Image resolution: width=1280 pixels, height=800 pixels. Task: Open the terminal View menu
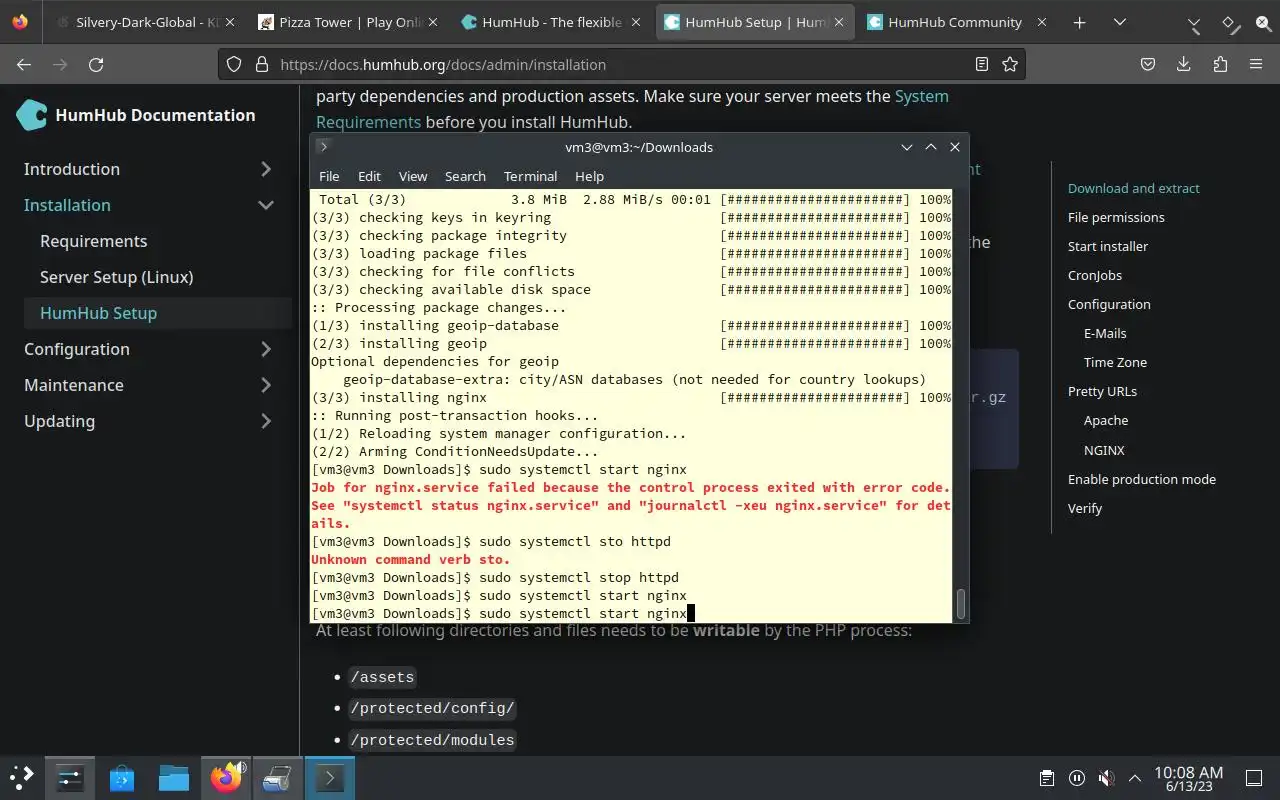point(413,176)
